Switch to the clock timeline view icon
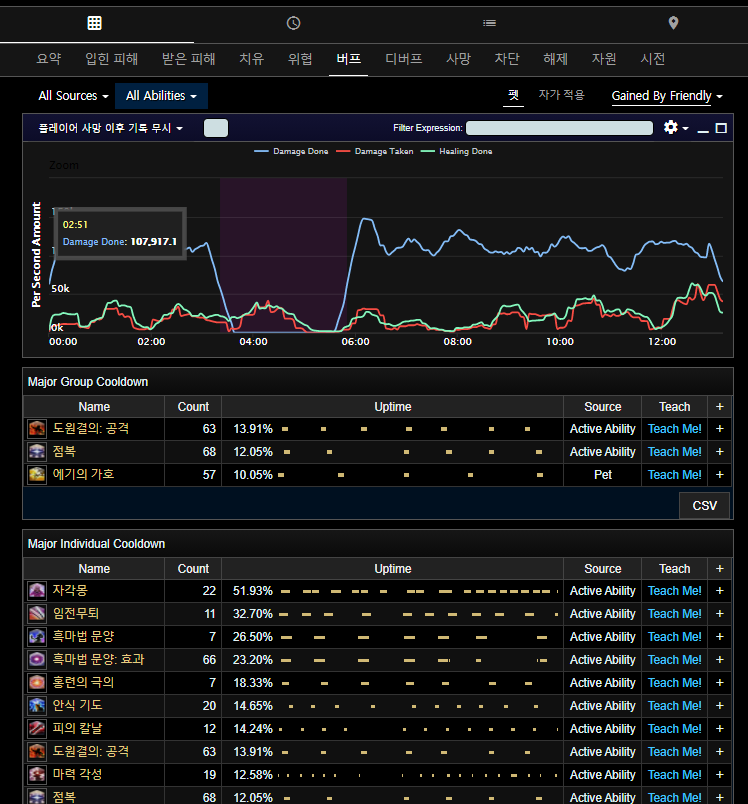Screen dimensions: 748x804 (x=293, y=22)
